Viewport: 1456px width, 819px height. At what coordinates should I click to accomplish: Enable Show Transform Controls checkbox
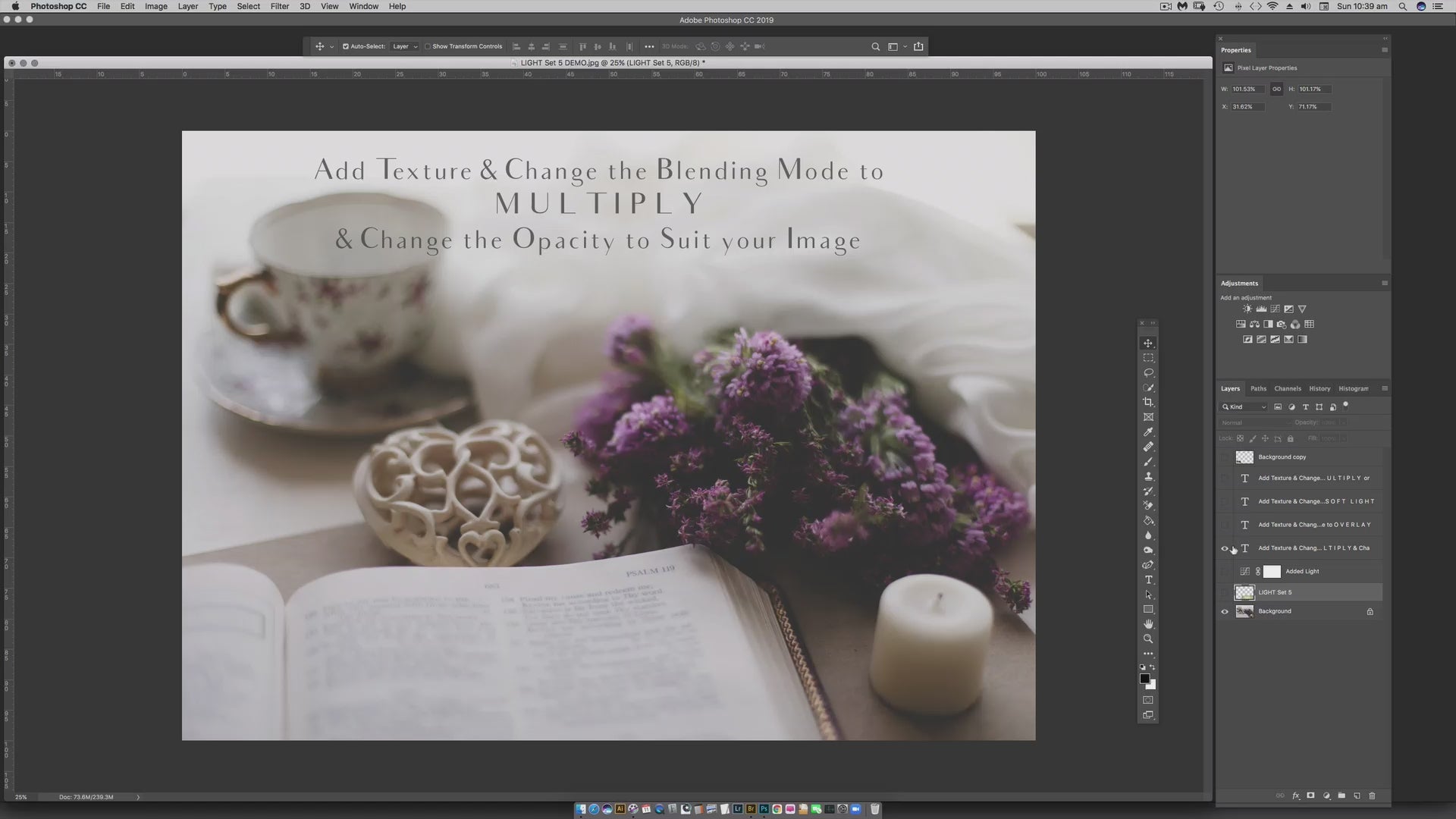428,46
